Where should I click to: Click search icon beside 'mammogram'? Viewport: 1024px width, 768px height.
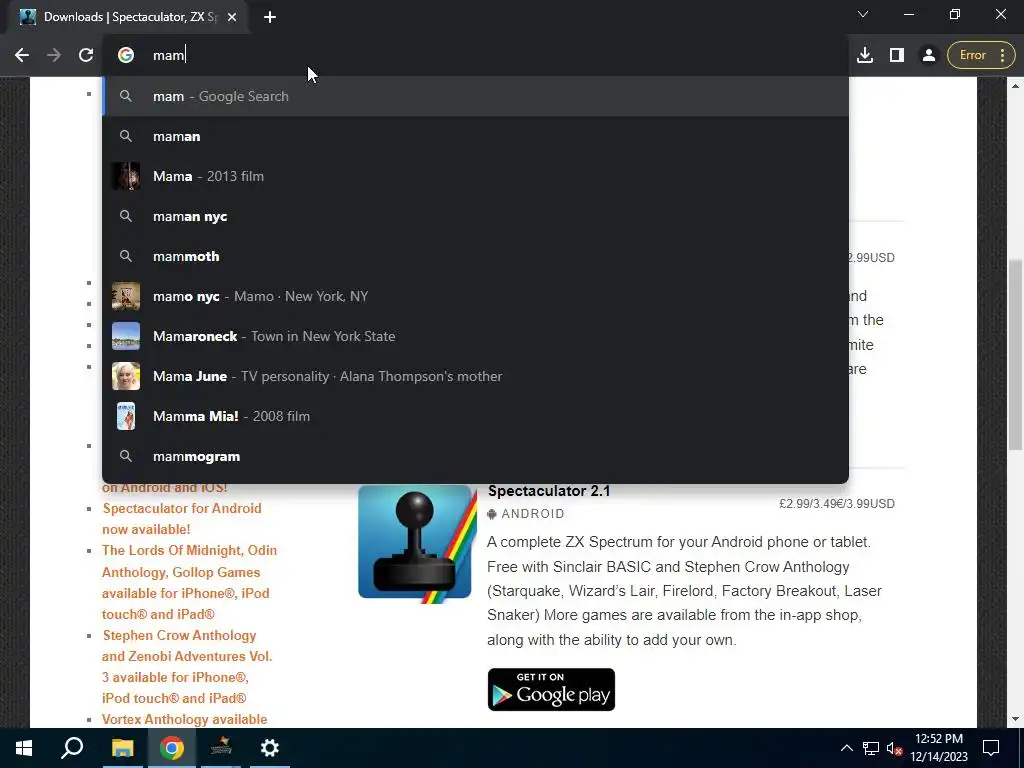point(126,456)
